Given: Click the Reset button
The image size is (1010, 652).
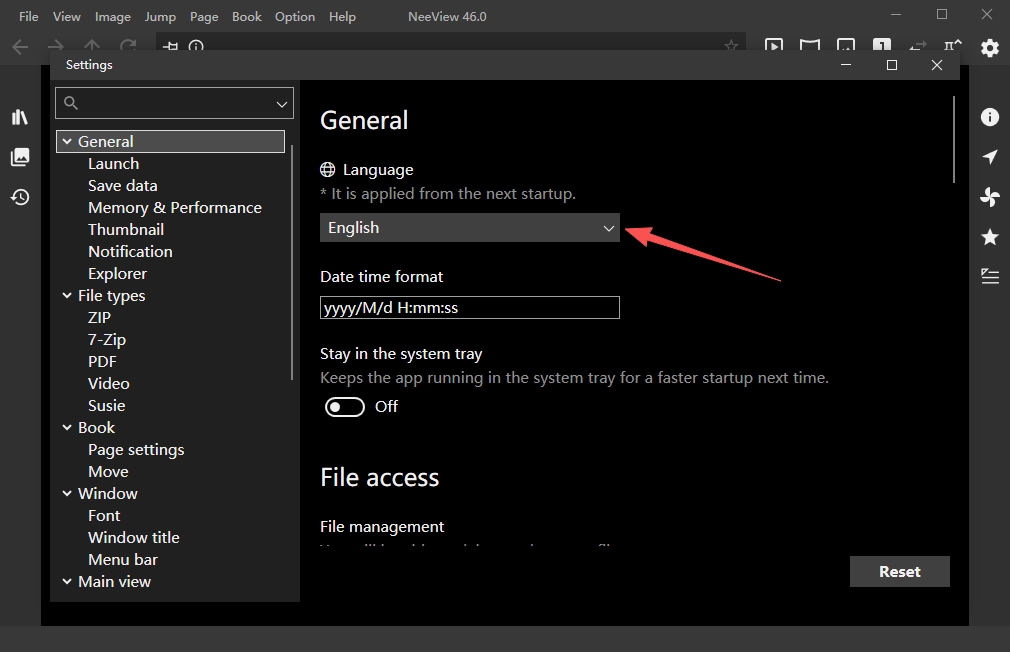Looking at the screenshot, I should 899,571.
